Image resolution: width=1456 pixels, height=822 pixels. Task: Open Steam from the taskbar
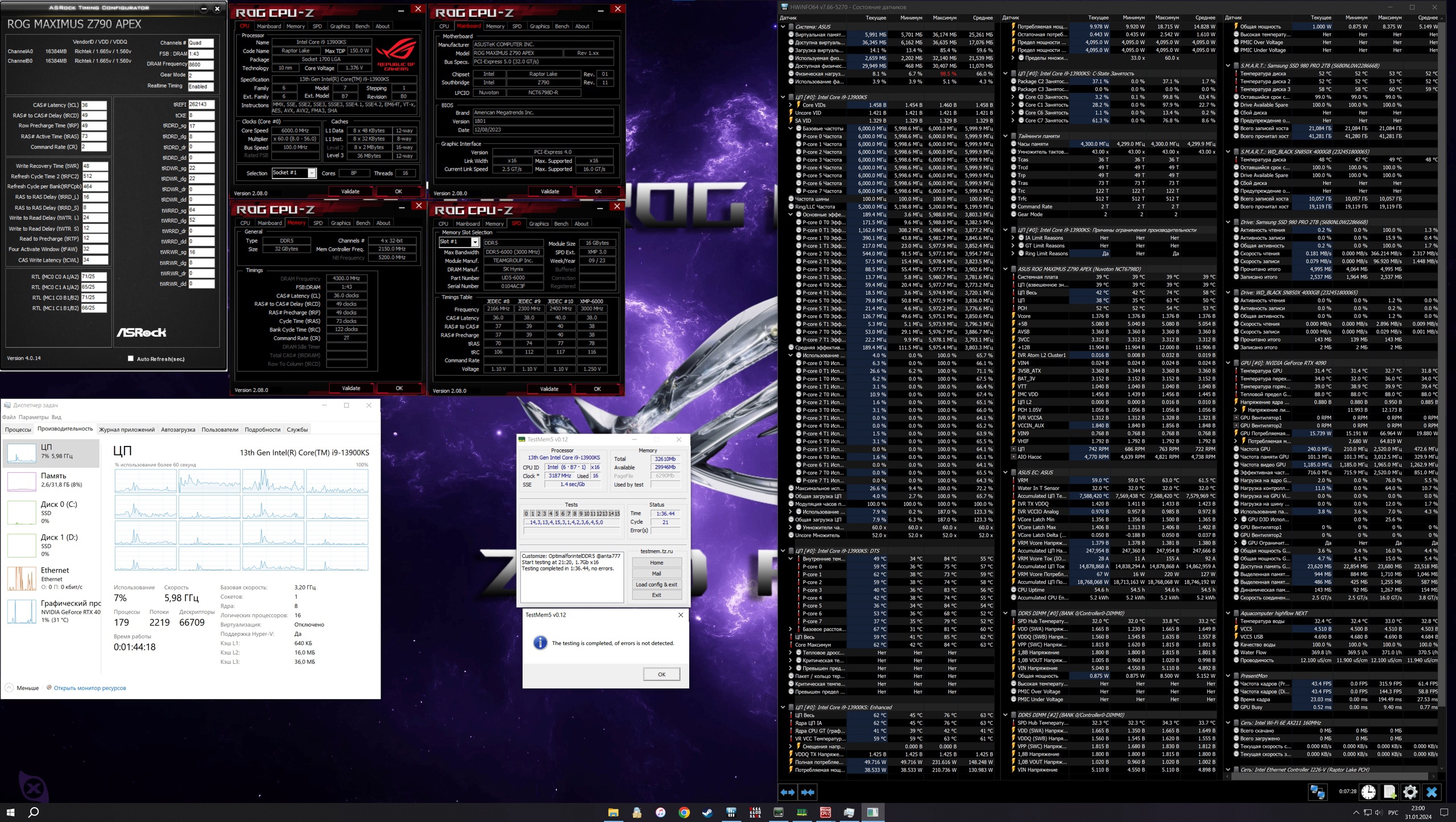tap(708, 812)
